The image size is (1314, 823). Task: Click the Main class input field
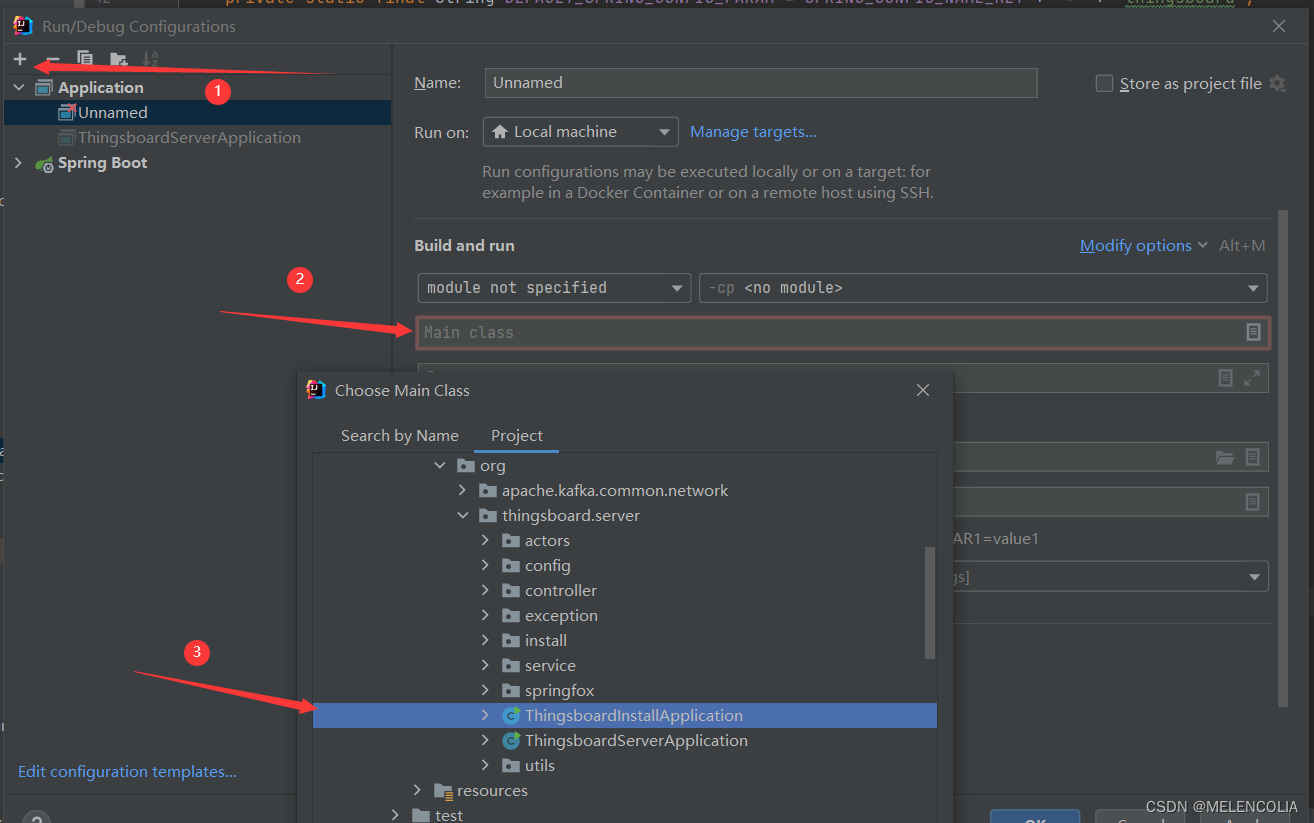[843, 332]
